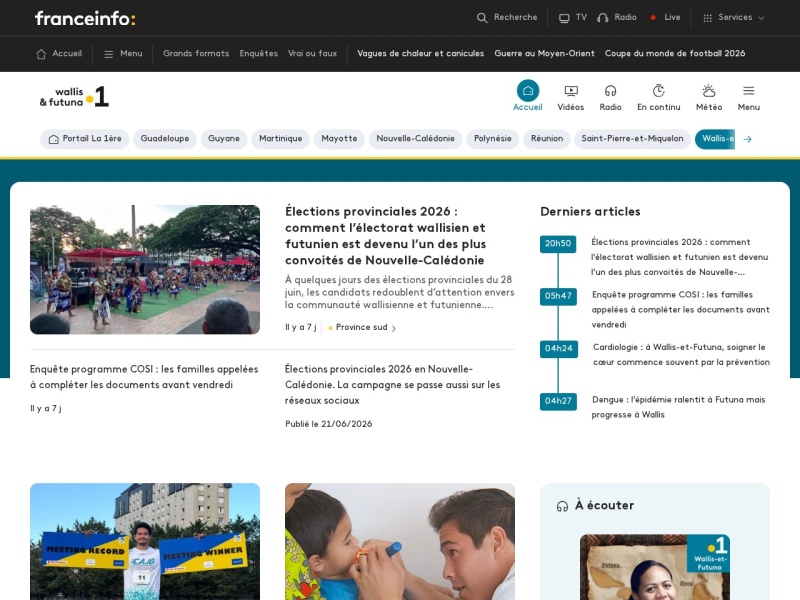800x600 pixels.
Task: Click the Vidéos icon in La 1ère nav
Action: point(571,91)
